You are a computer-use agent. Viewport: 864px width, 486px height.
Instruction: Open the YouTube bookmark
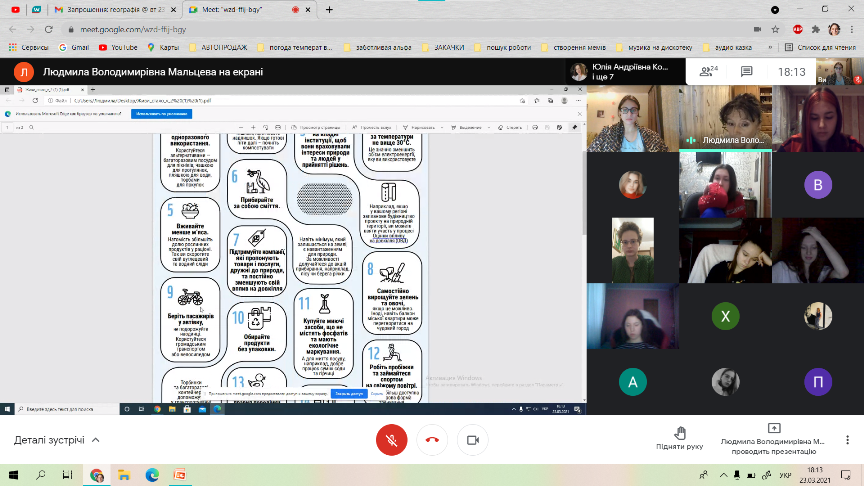[118, 47]
